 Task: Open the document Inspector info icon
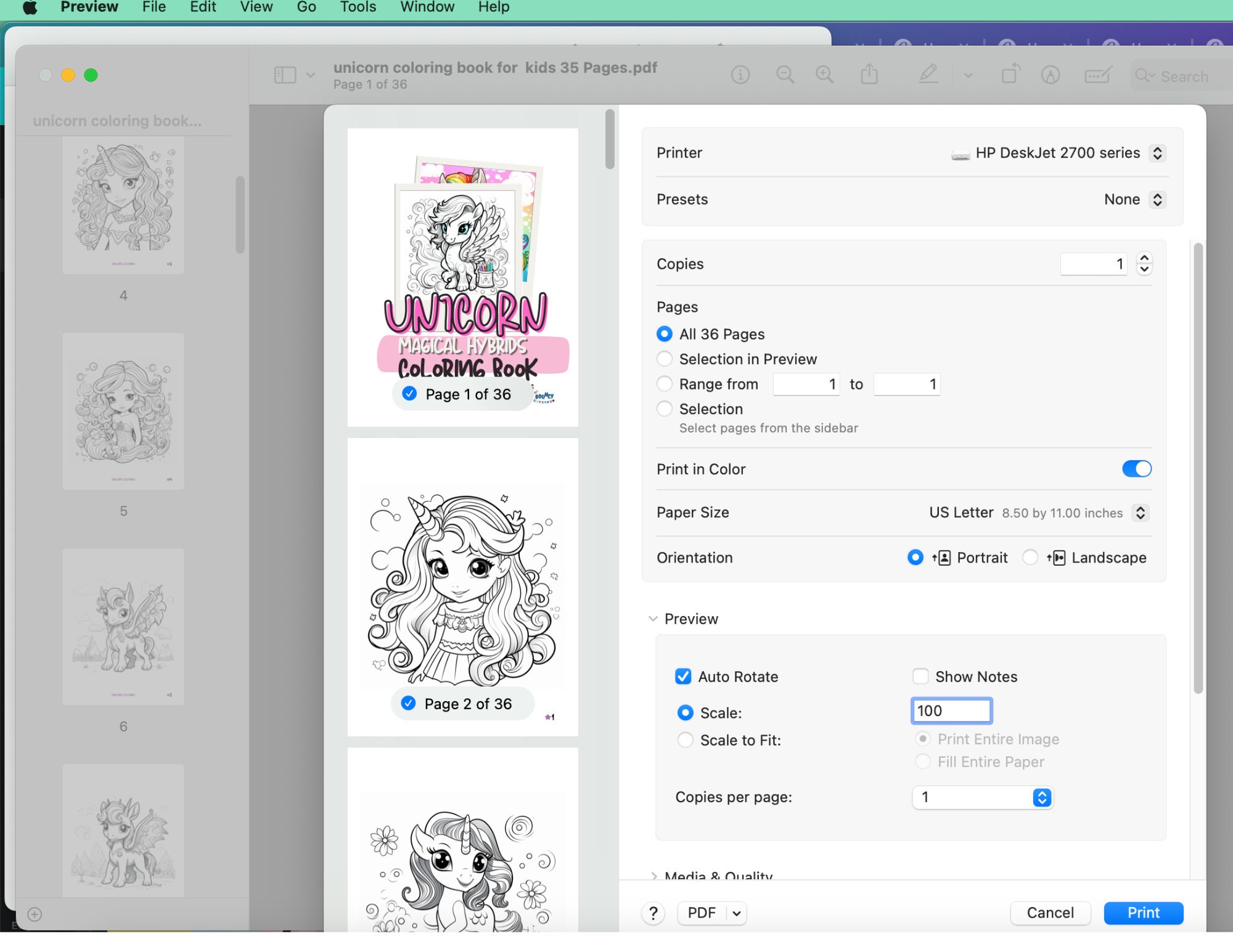(x=740, y=75)
